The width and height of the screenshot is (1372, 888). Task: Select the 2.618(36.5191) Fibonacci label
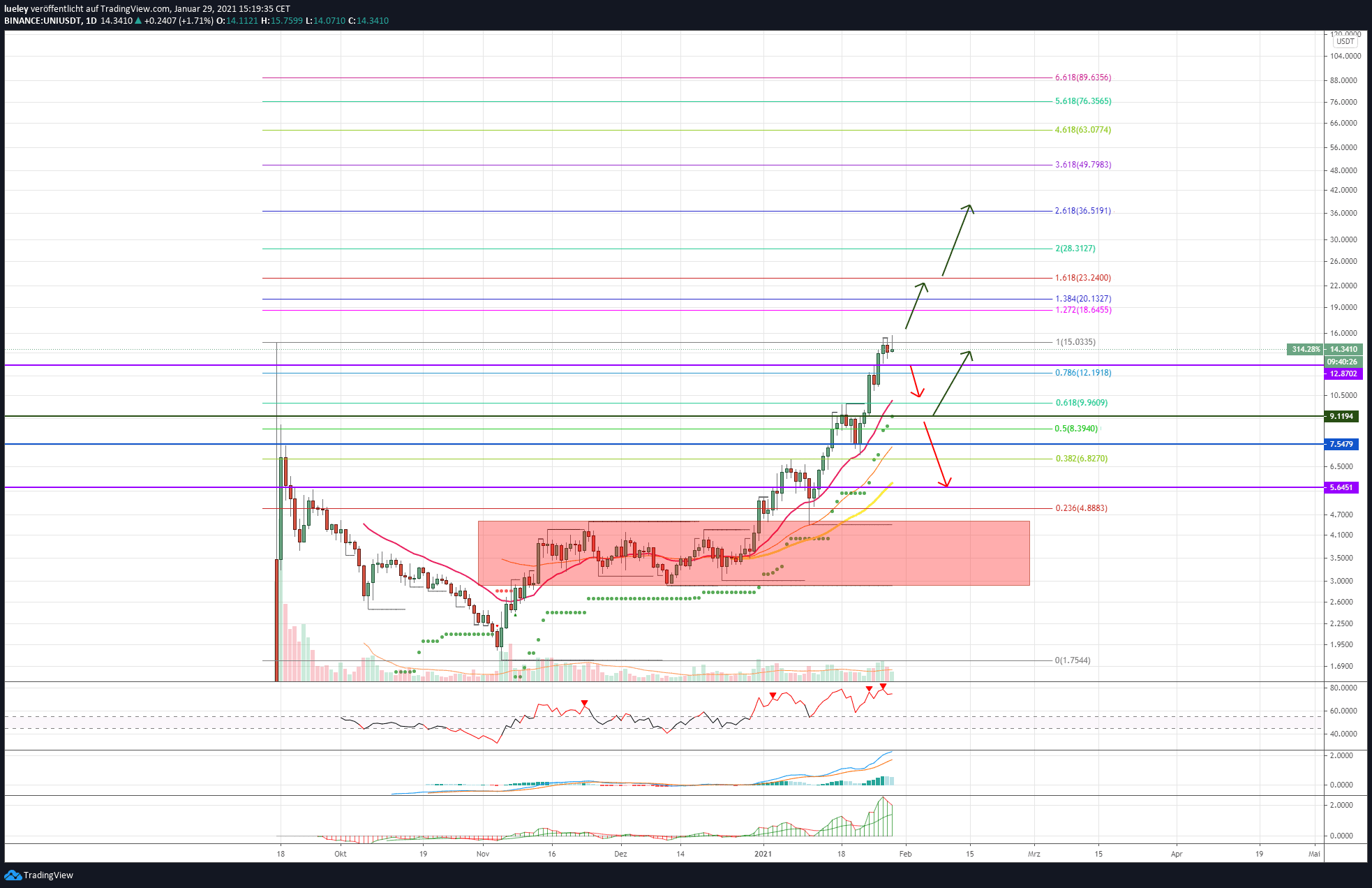(1083, 211)
